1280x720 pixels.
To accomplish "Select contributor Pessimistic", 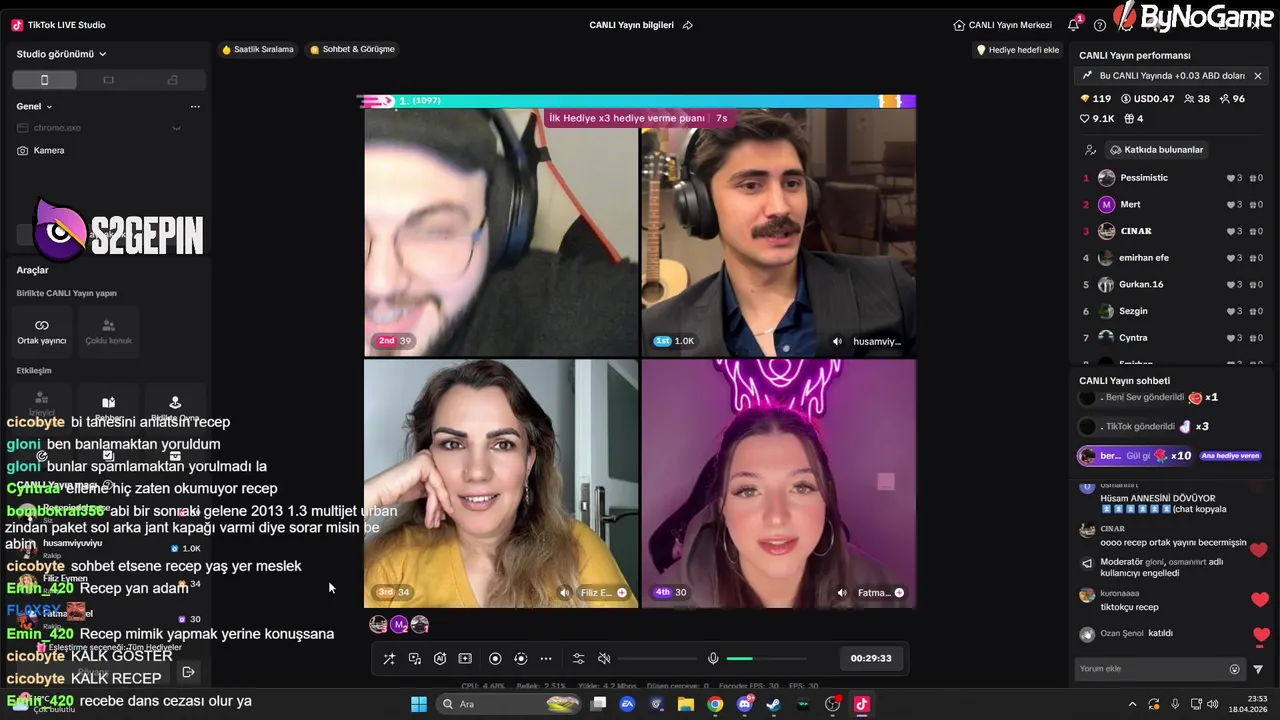I will (1172, 178).
